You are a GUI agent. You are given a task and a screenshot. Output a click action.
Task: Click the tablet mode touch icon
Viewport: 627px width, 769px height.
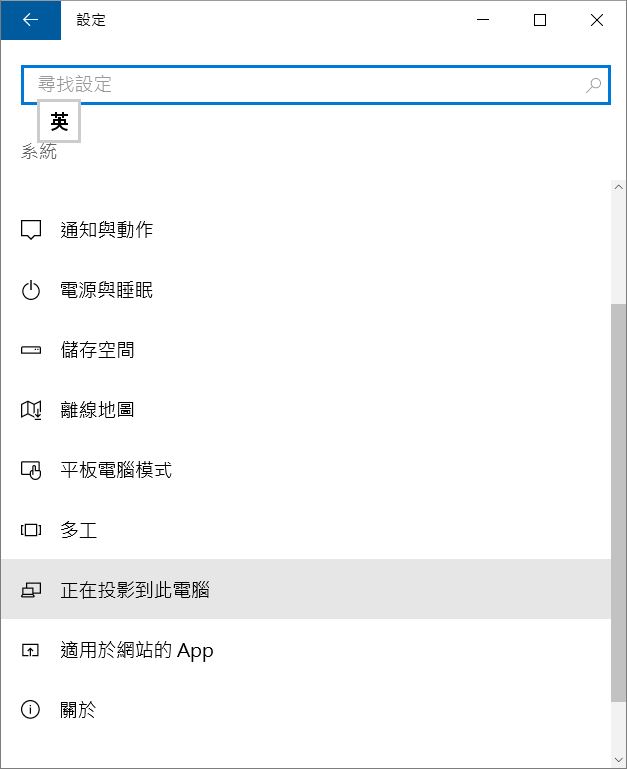pyautogui.click(x=30, y=470)
